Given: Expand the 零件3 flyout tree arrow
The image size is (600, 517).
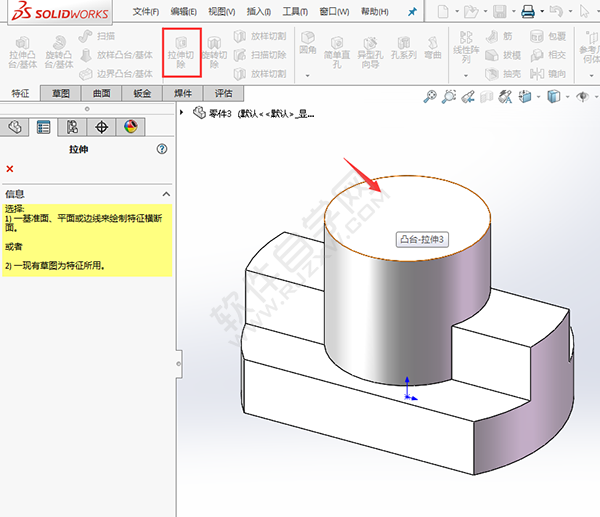Looking at the screenshot, I should coord(182,113).
